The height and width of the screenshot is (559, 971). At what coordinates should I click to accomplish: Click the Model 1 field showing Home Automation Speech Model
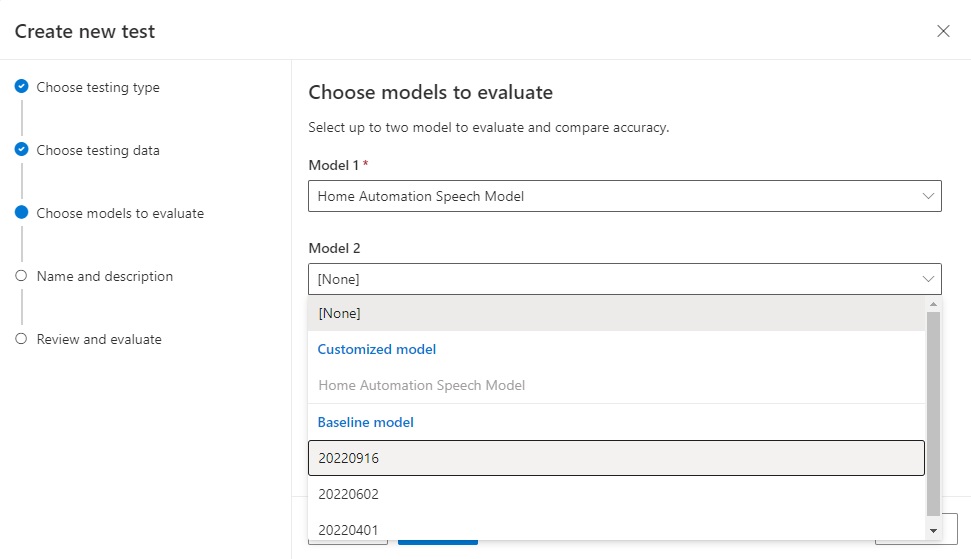click(610, 196)
